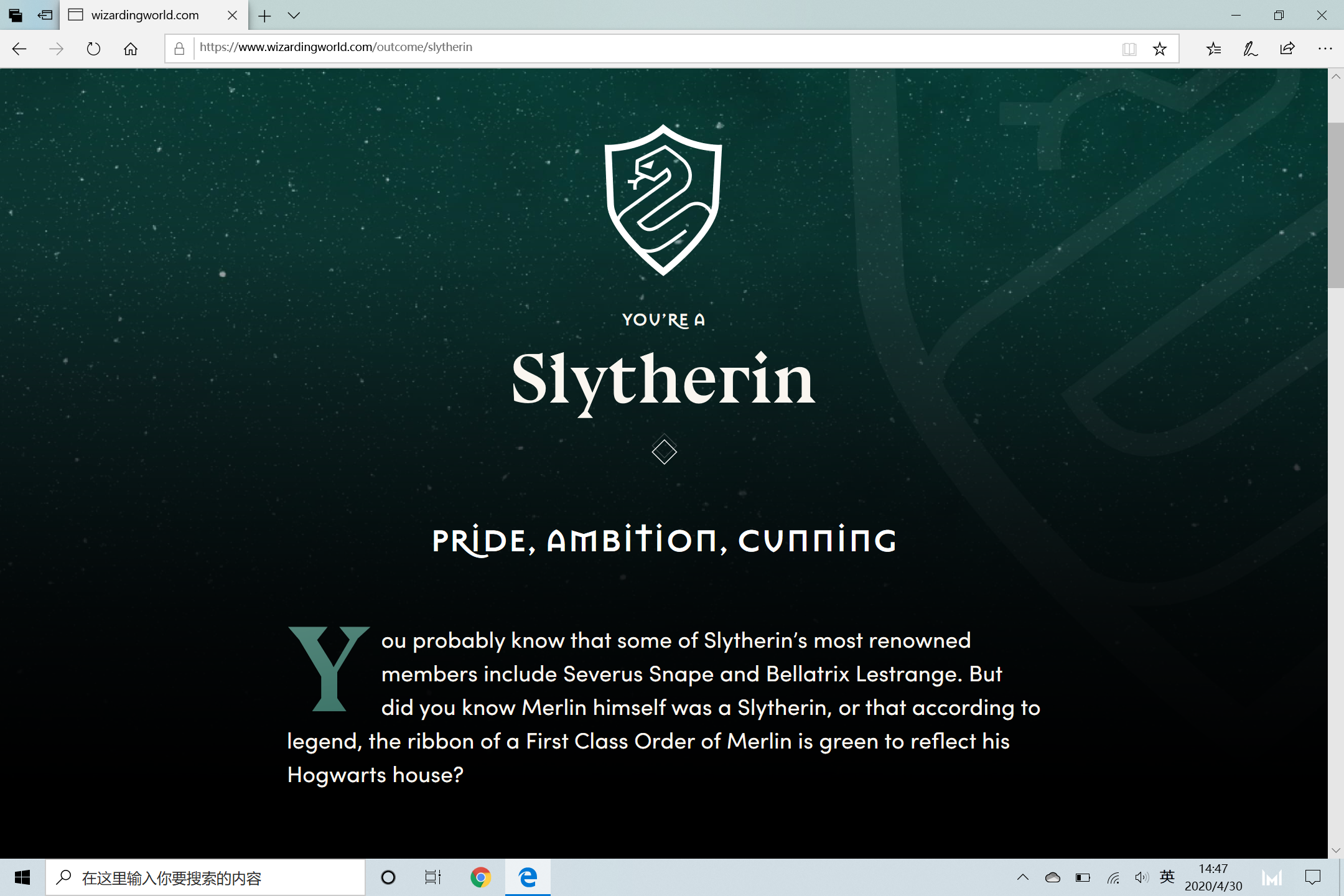Check the battery status icon
This screenshot has height=896, width=1344.
click(x=1083, y=878)
